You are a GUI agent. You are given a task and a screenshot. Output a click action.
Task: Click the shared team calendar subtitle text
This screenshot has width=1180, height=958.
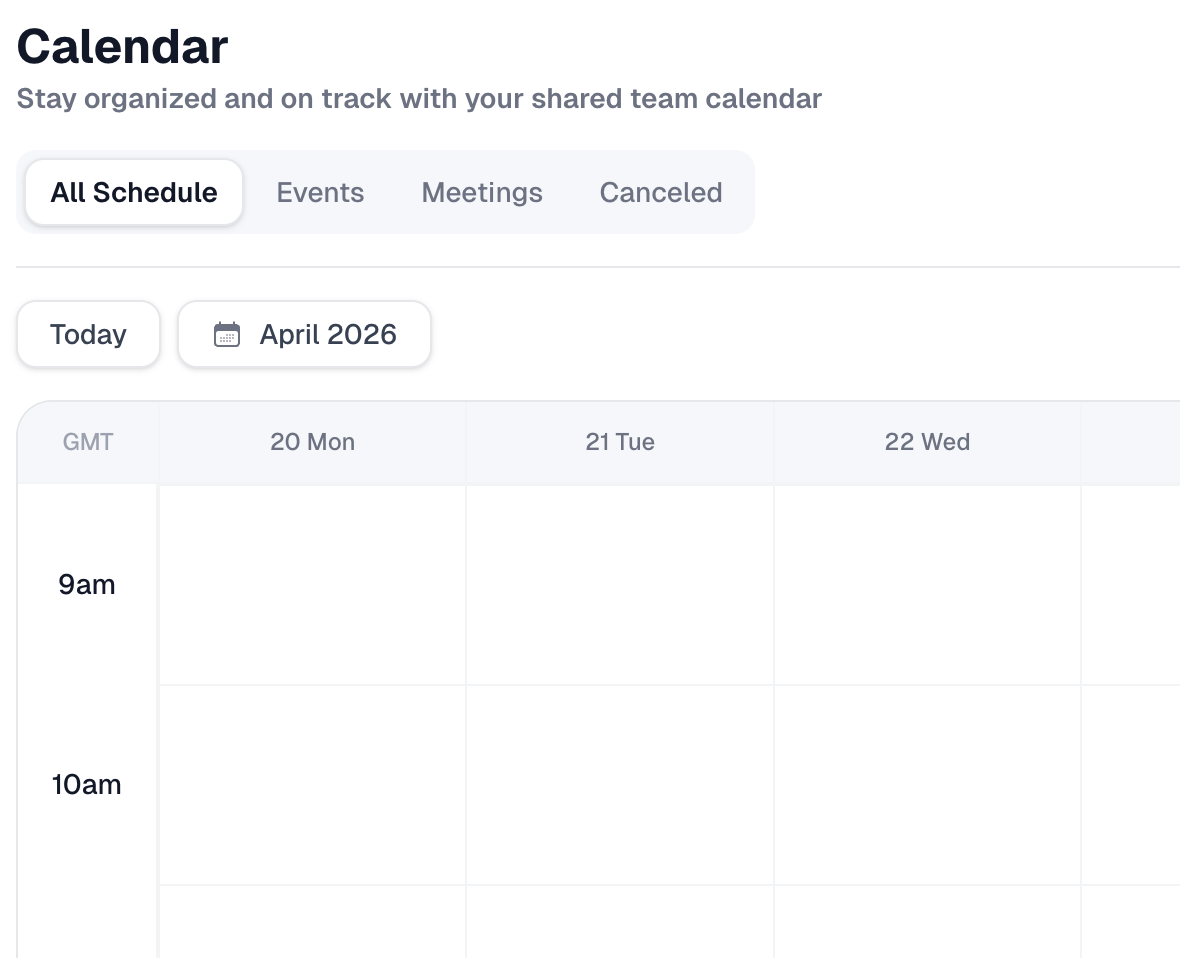pos(418,98)
